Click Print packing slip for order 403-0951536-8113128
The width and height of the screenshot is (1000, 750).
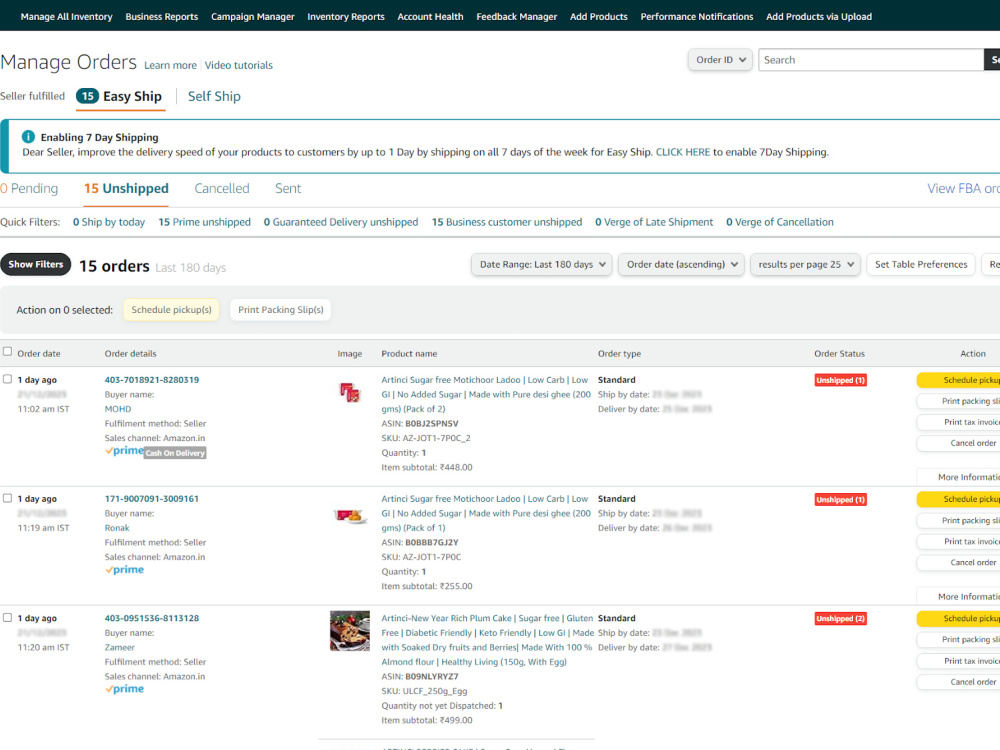(x=959, y=640)
